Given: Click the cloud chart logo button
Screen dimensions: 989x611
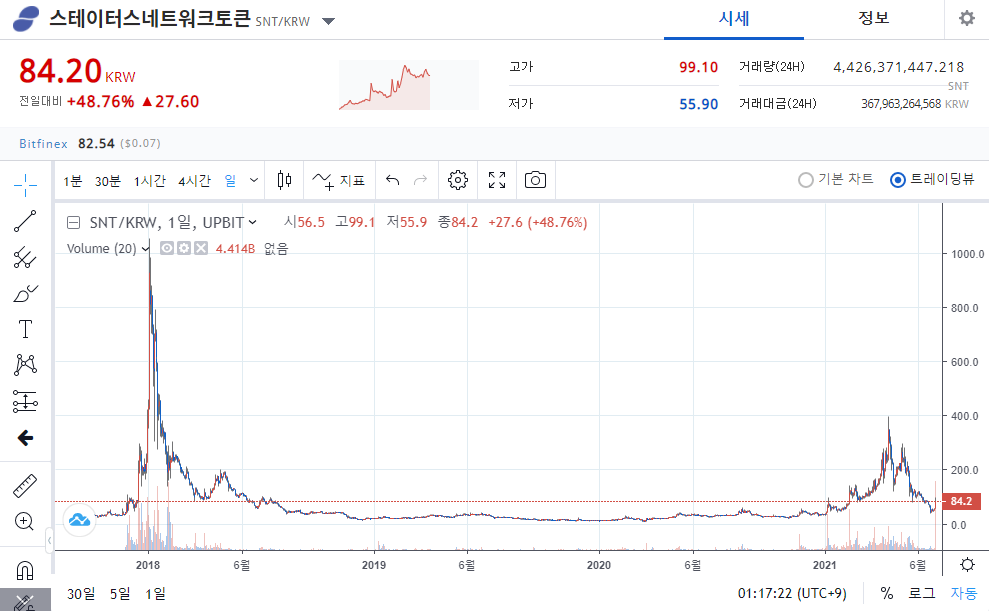Looking at the screenshot, I should (79, 520).
